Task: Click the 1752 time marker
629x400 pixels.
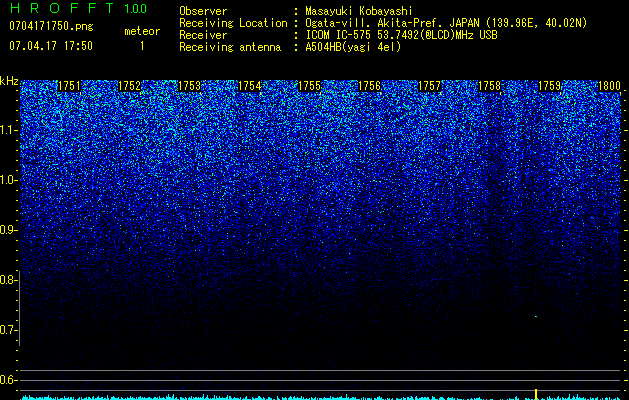Action: (130, 86)
